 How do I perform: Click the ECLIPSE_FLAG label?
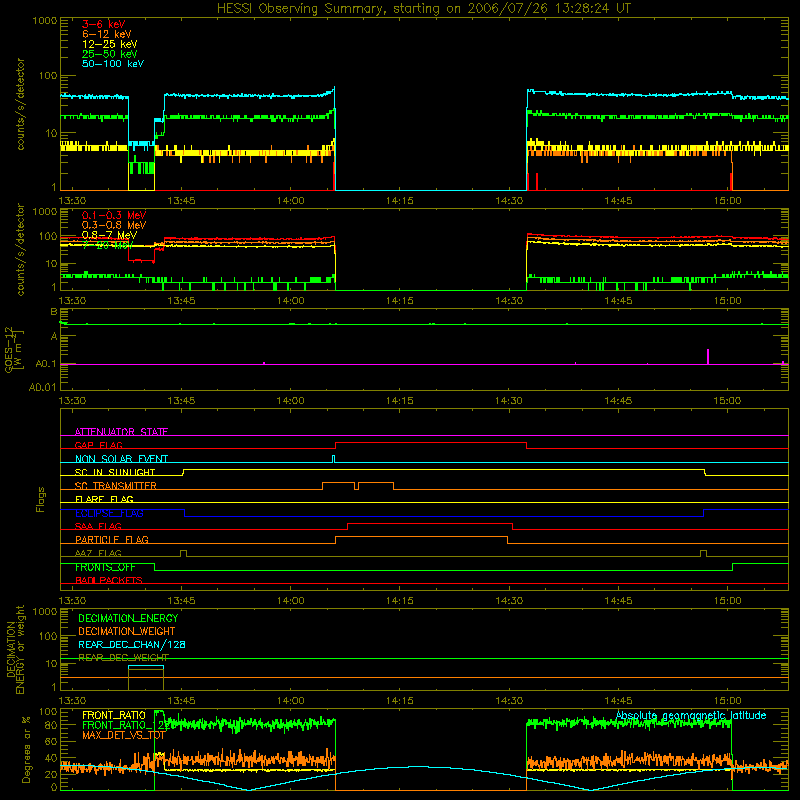point(109,513)
